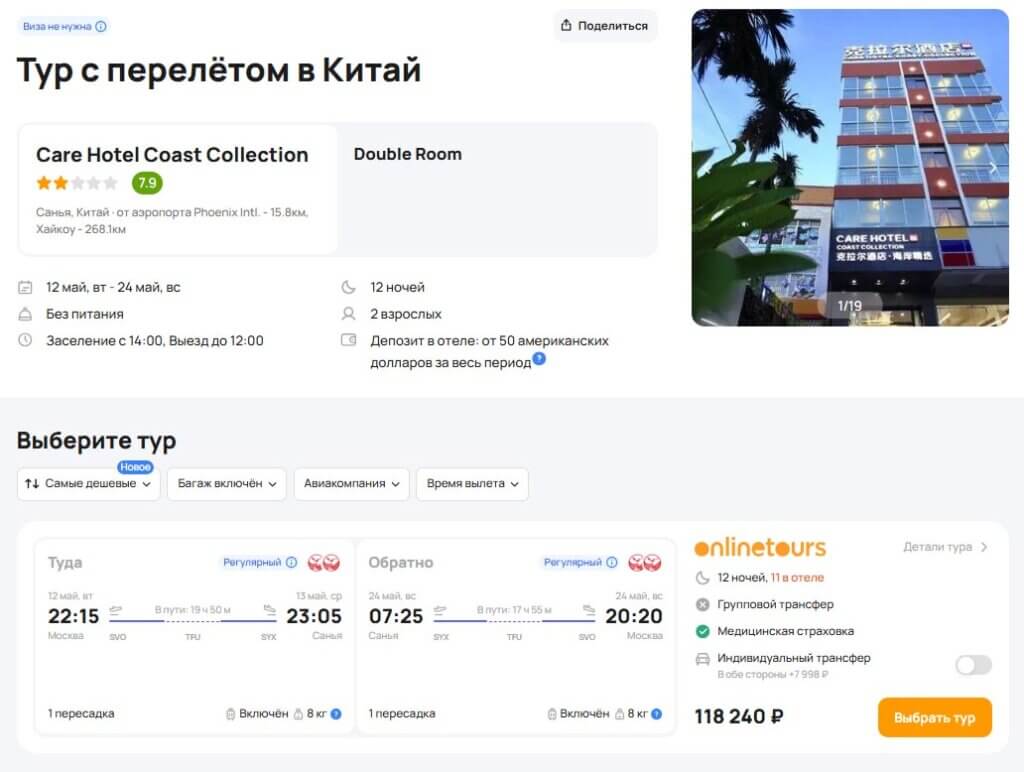Expand the 'Багаж включён' filter dropdown

click(227, 484)
